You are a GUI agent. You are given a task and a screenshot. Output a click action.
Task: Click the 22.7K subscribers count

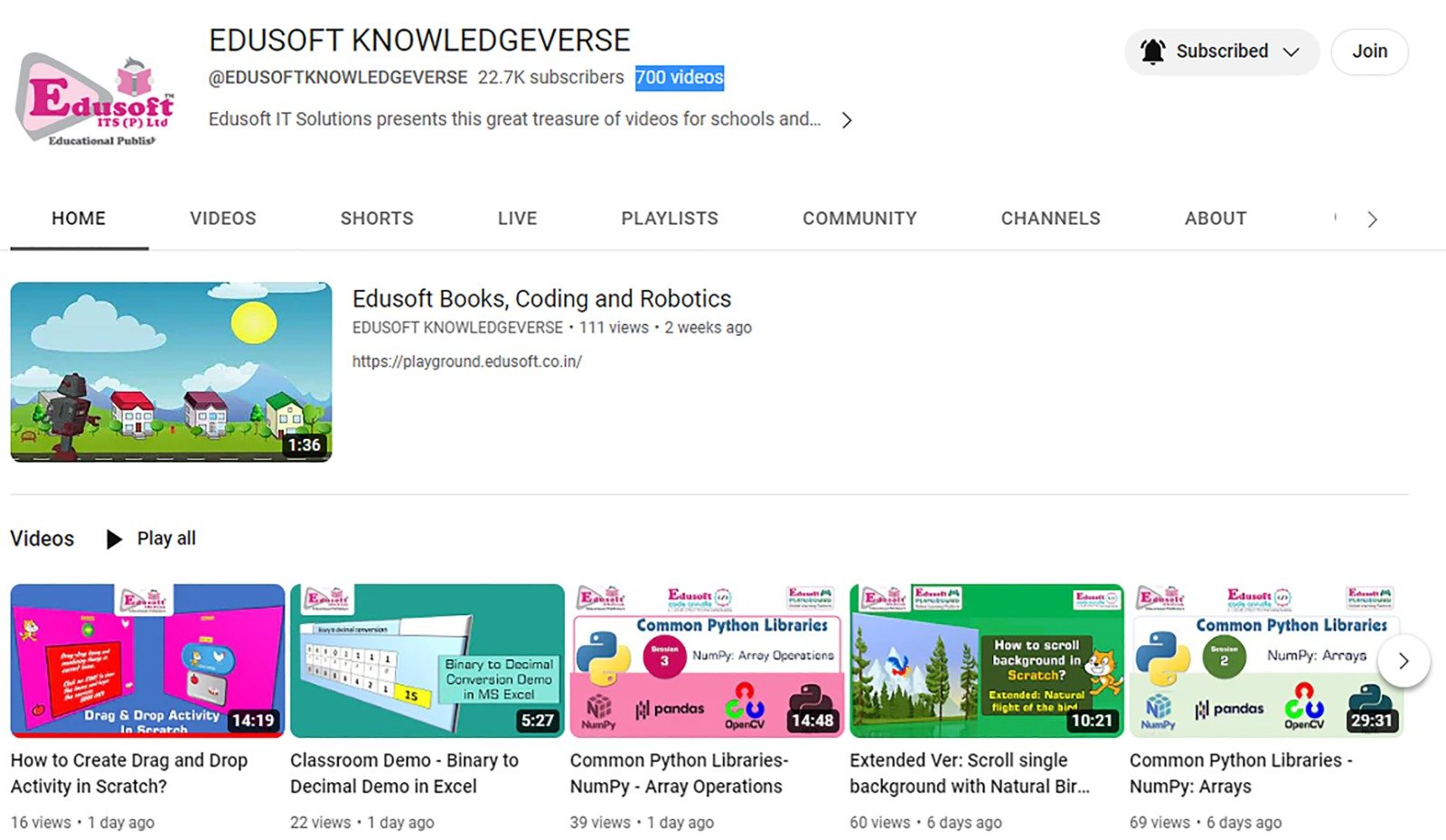[x=550, y=78]
